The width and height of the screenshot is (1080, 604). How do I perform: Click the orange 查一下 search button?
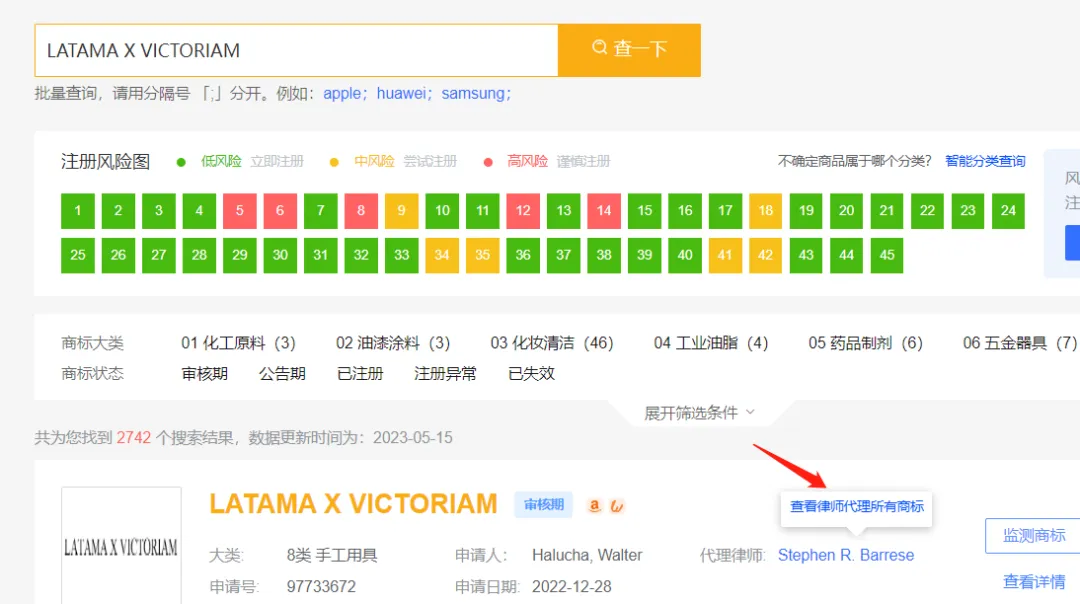coord(630,50)
